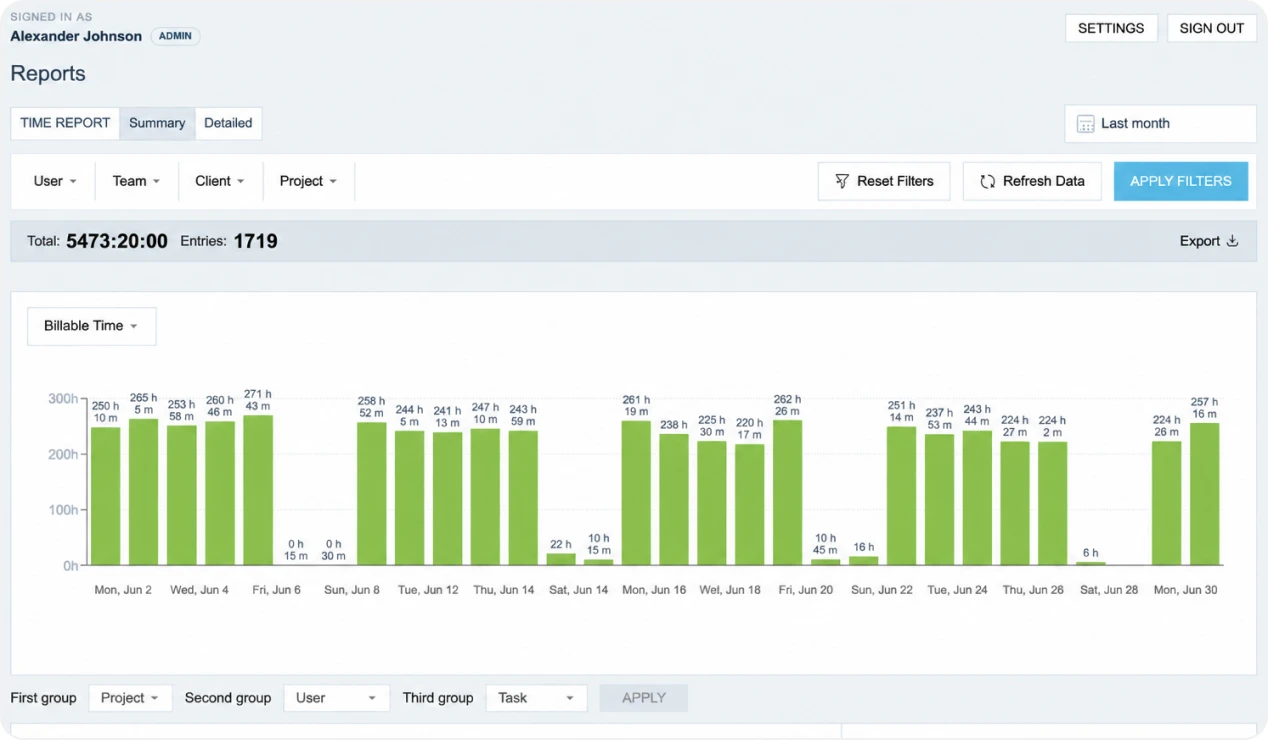Switch to the Summary tab
This screenshot has height=740, width=1268.
[157, 123]
